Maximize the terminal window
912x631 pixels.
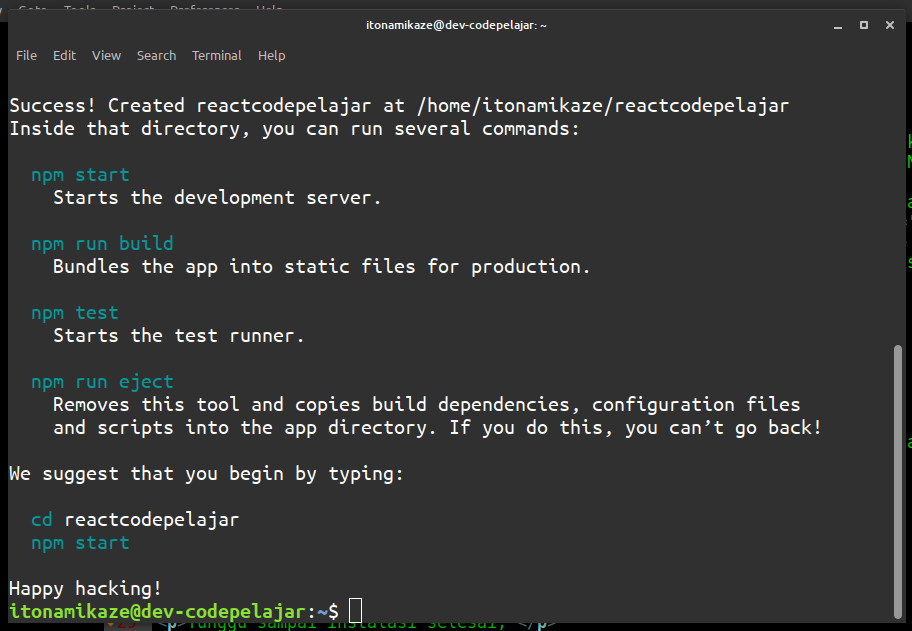[864, 25]
